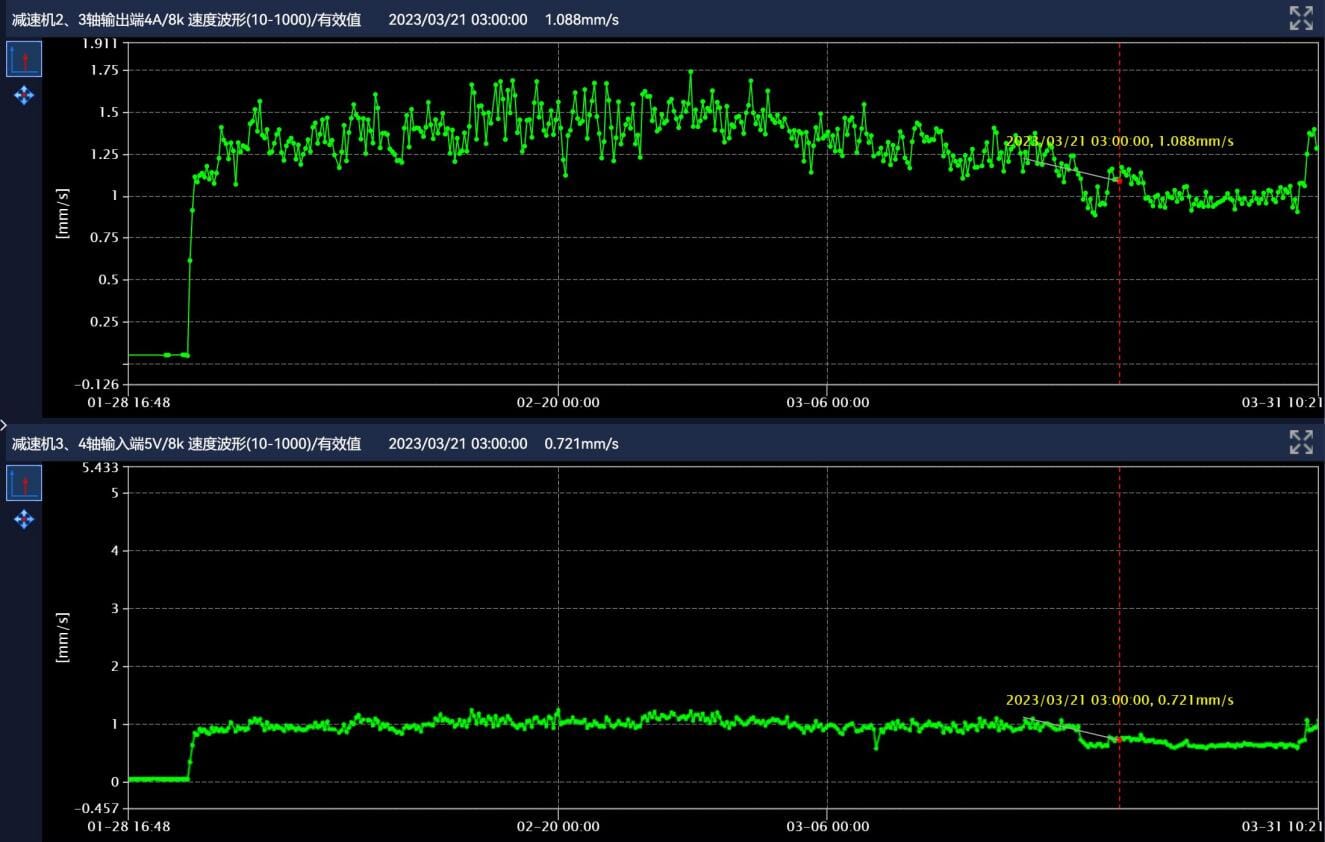Image resolution: width=1325 pixels, height=842 pixels.
Task: Select pan tool on 减速机2 chart
Action: [x=24, y=95]
